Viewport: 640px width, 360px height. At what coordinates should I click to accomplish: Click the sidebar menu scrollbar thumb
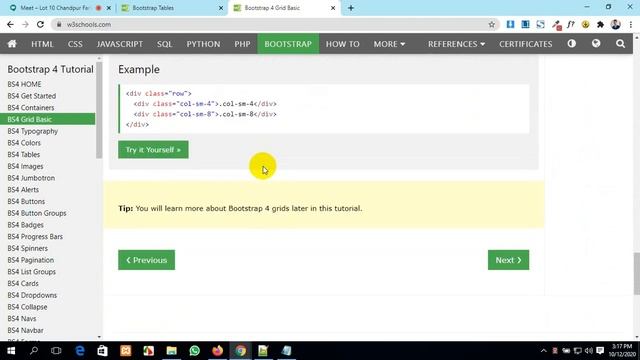(99, 109)
